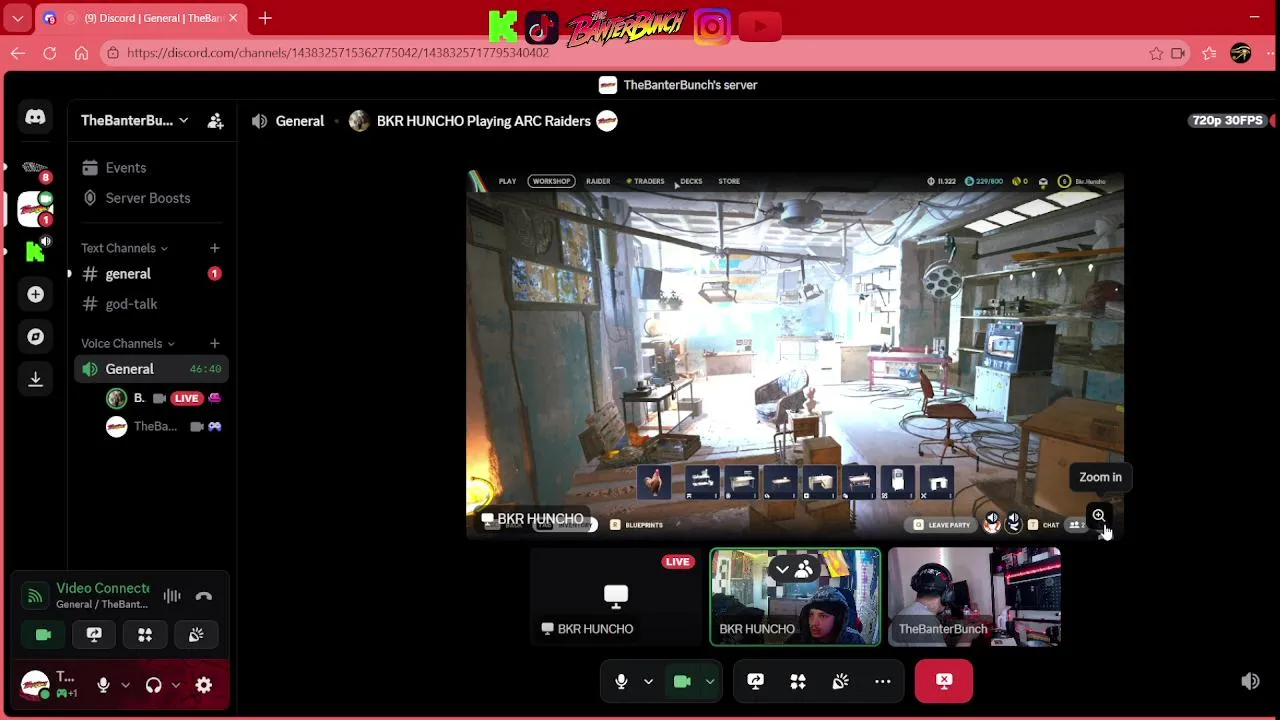Image resolution: width=1280 pixels, height=720 pixels.
Task: Click user avatar in bottom panel
Action: [35, 685]
